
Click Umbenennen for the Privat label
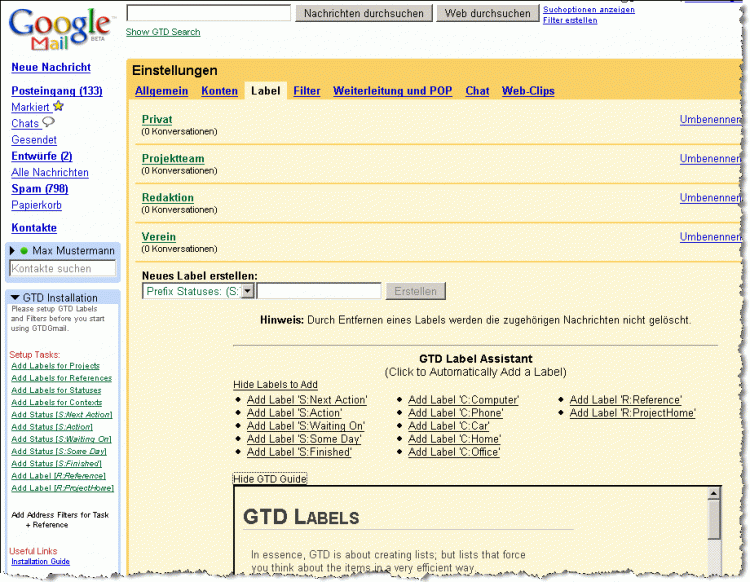click(709, 119)
